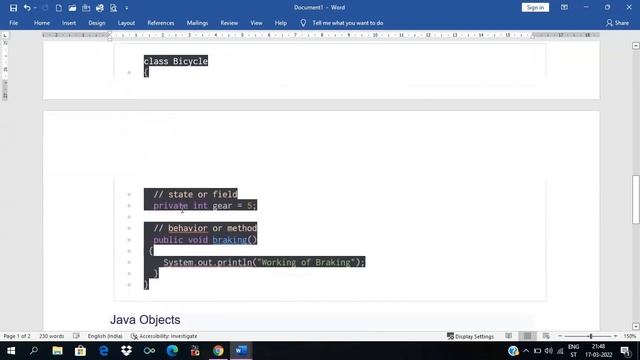Click the zoom in plus button
Screen dimensions: 640x360
(x=616, y=336)
